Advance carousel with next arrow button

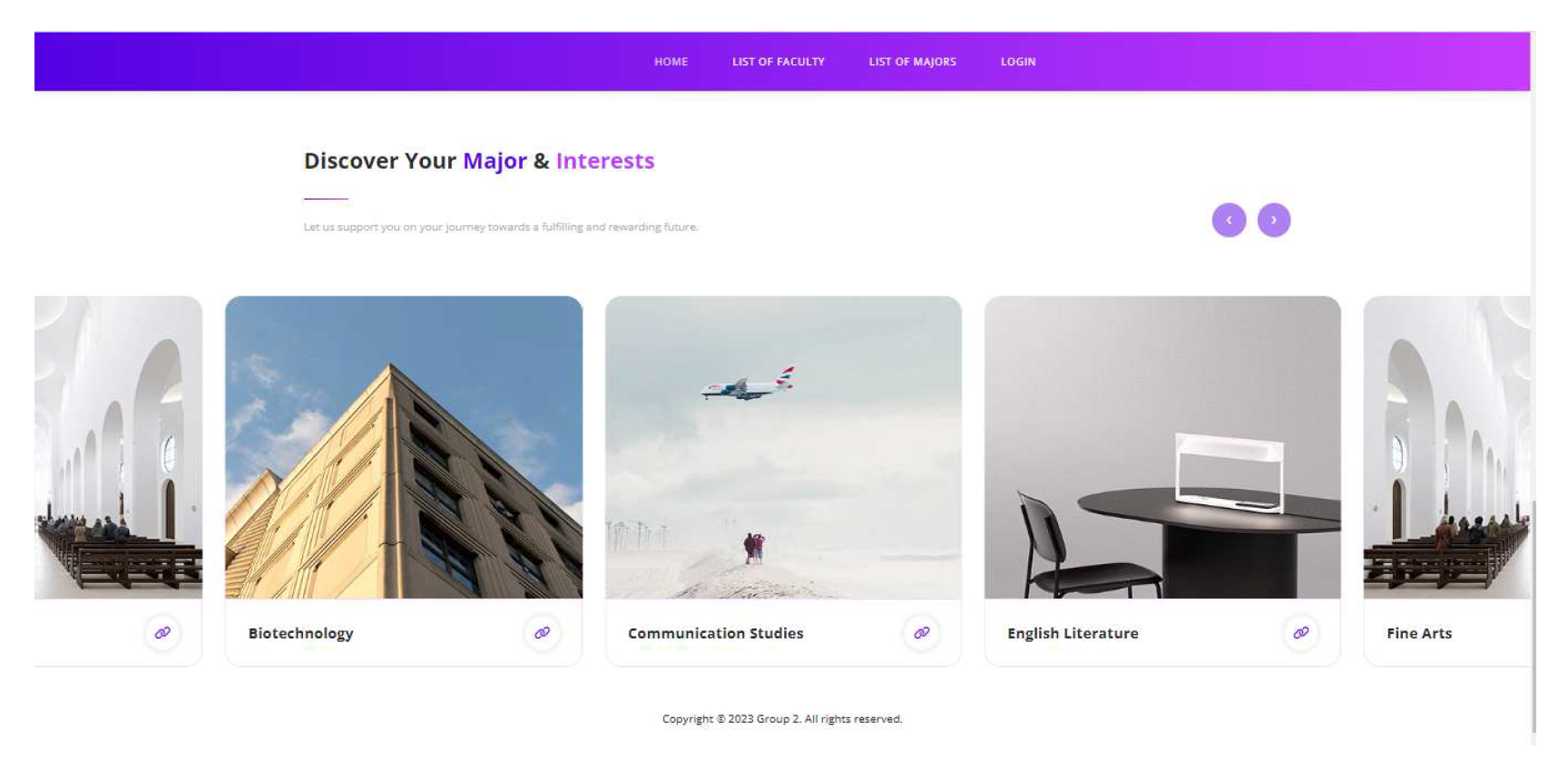tap(1274, 219)
